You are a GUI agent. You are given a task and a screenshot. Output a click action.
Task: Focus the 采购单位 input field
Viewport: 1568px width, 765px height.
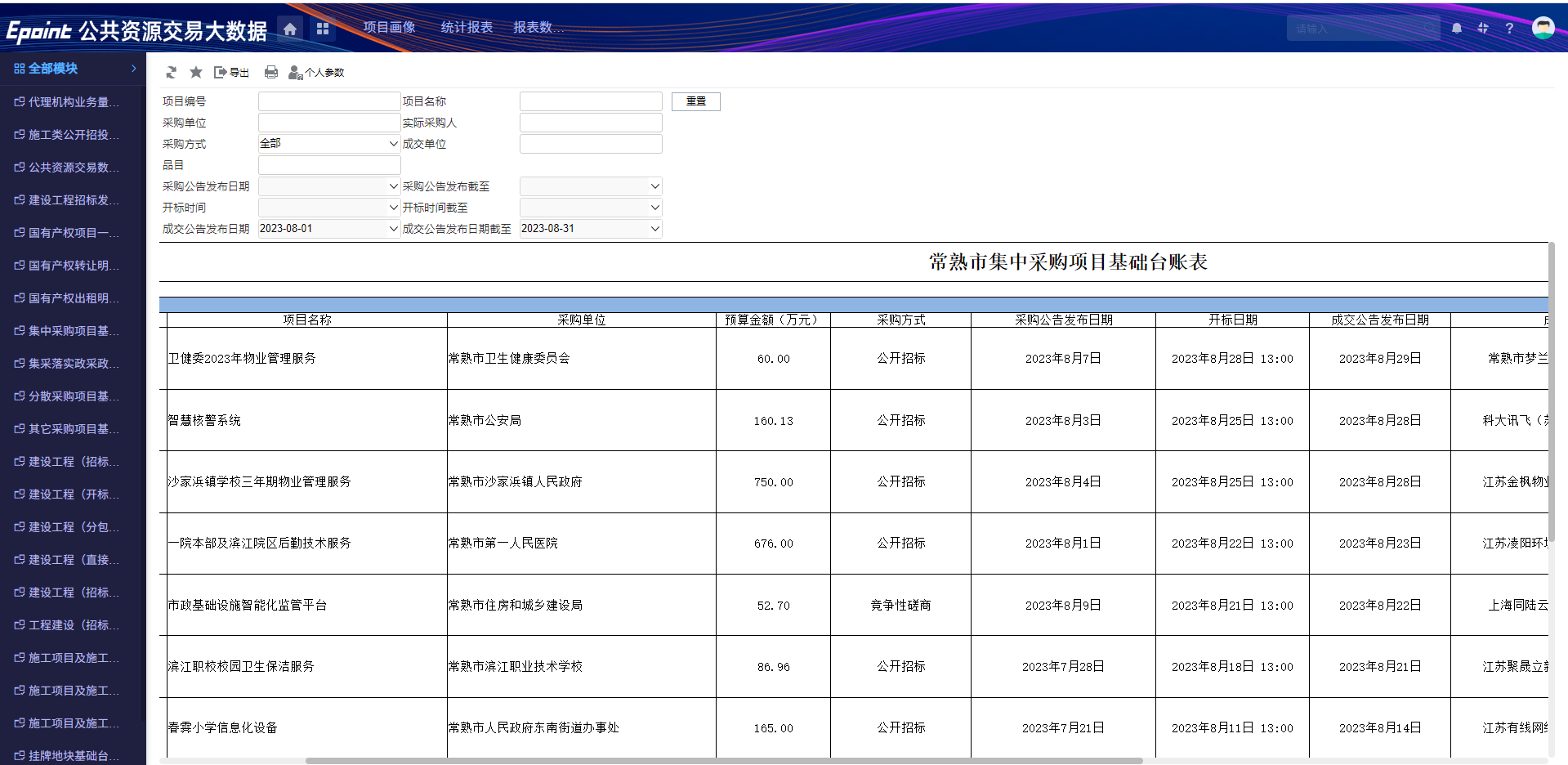(x=329, y=123)
